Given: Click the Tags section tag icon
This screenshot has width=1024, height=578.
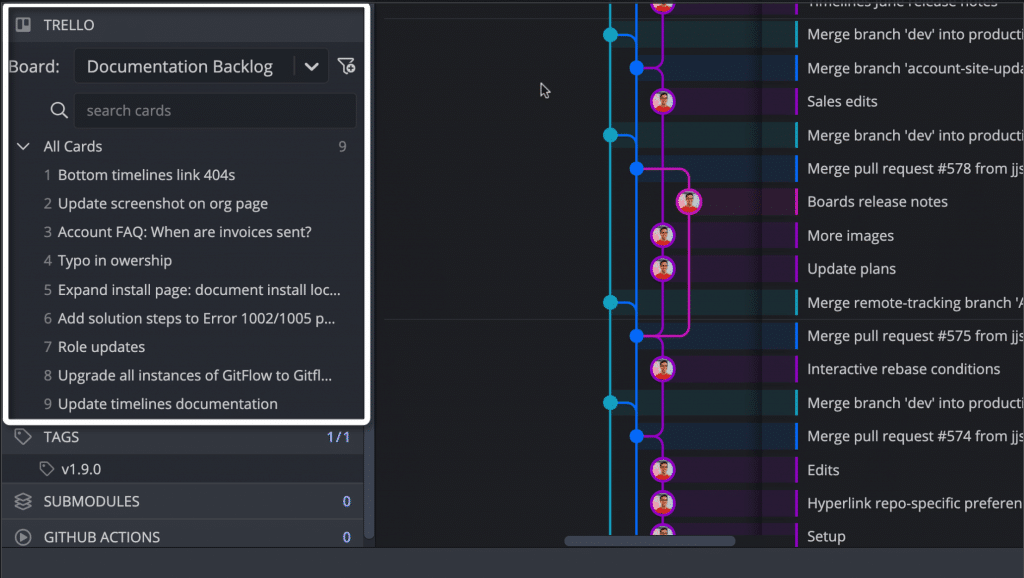Looking at the screenshot, I should [23, 437].
